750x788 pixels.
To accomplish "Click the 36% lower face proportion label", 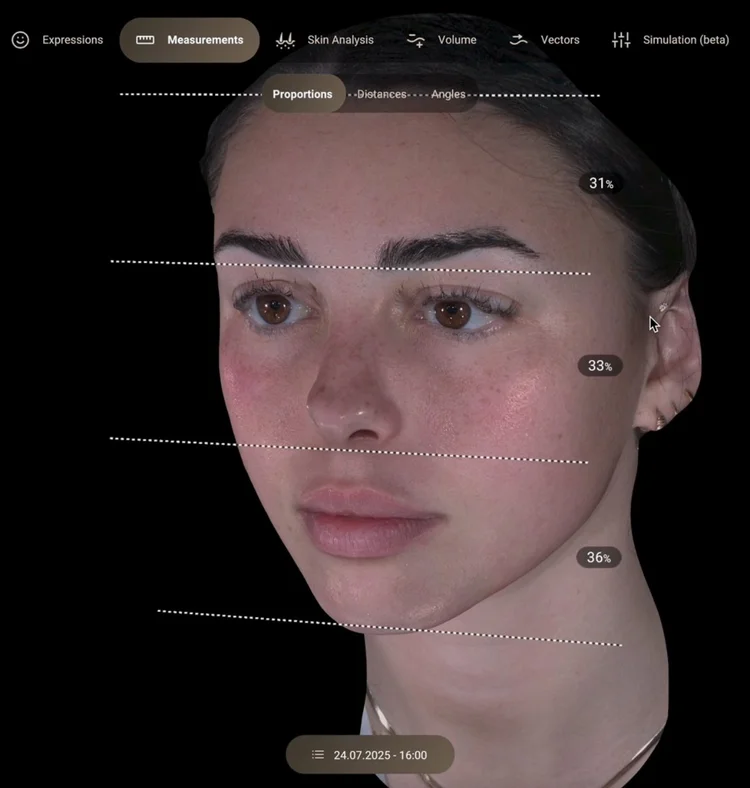I will coord(599,557).
